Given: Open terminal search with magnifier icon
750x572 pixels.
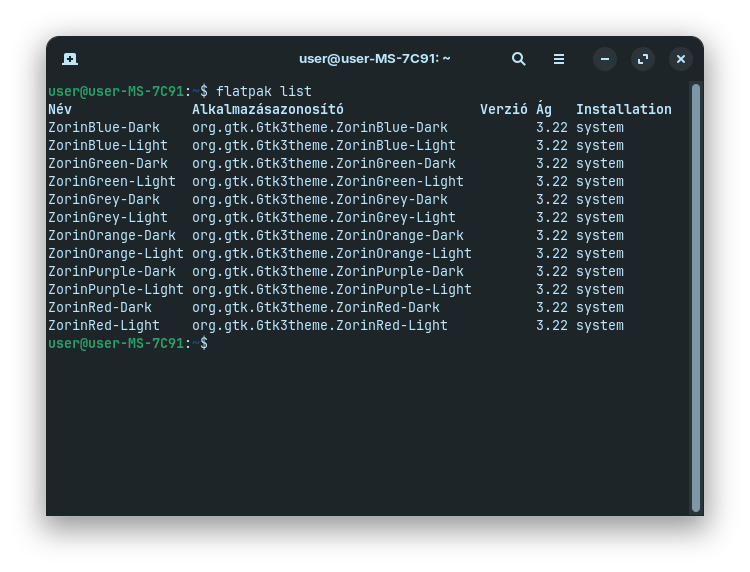Looking at the screenshot, I should point(518,59).
